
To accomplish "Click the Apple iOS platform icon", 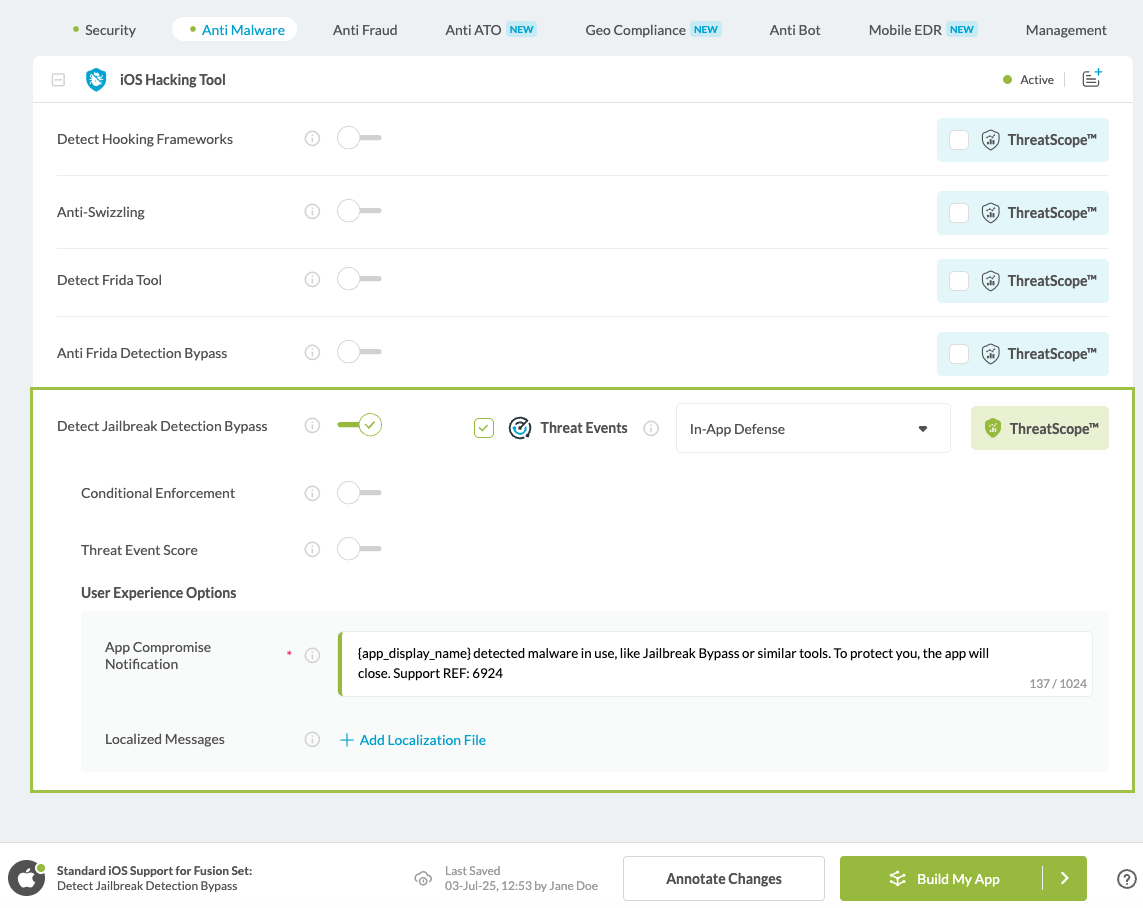I will (x=27, y=879).
